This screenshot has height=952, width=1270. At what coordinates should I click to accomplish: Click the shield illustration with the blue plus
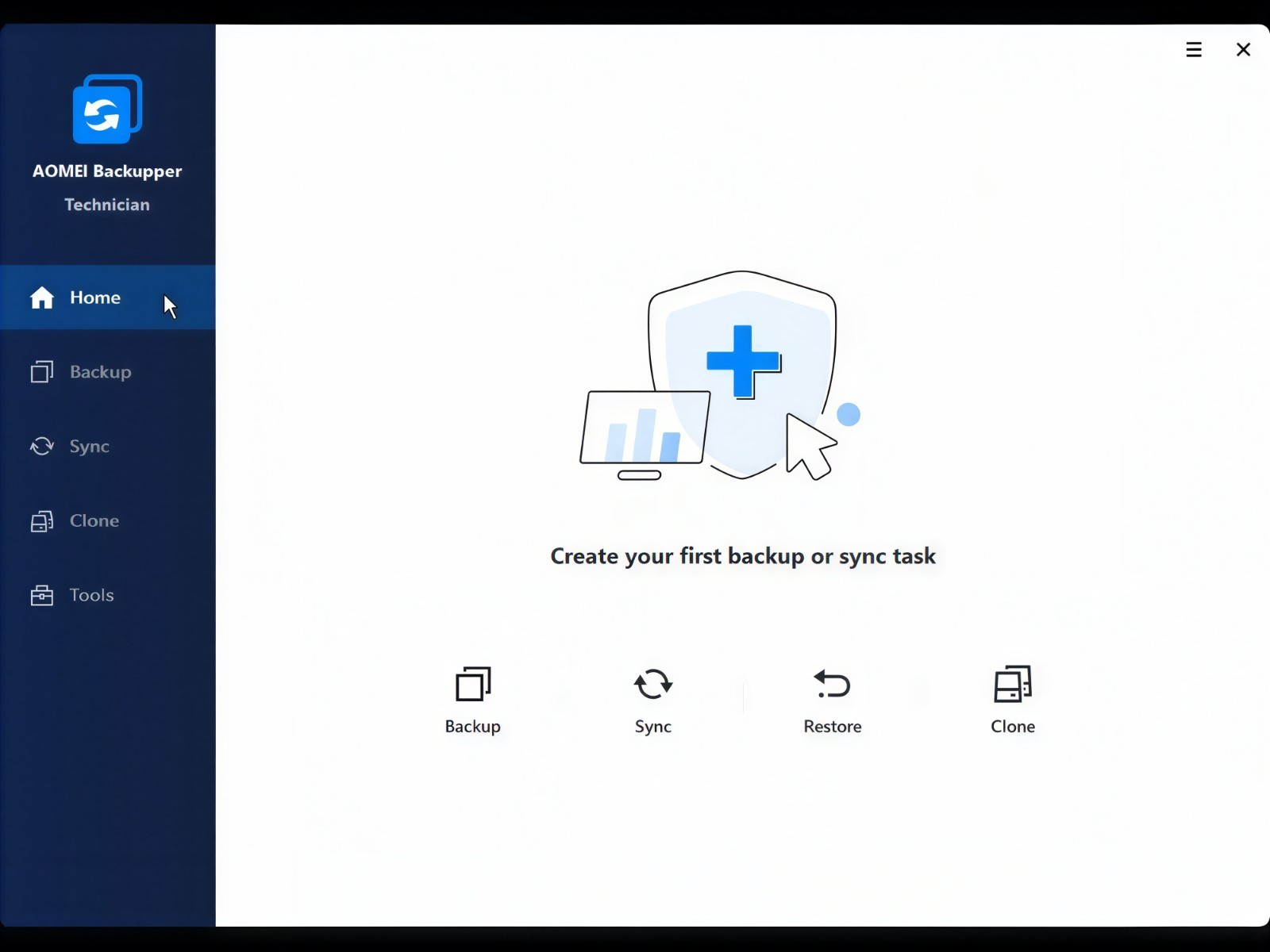[x=742, y=374]
